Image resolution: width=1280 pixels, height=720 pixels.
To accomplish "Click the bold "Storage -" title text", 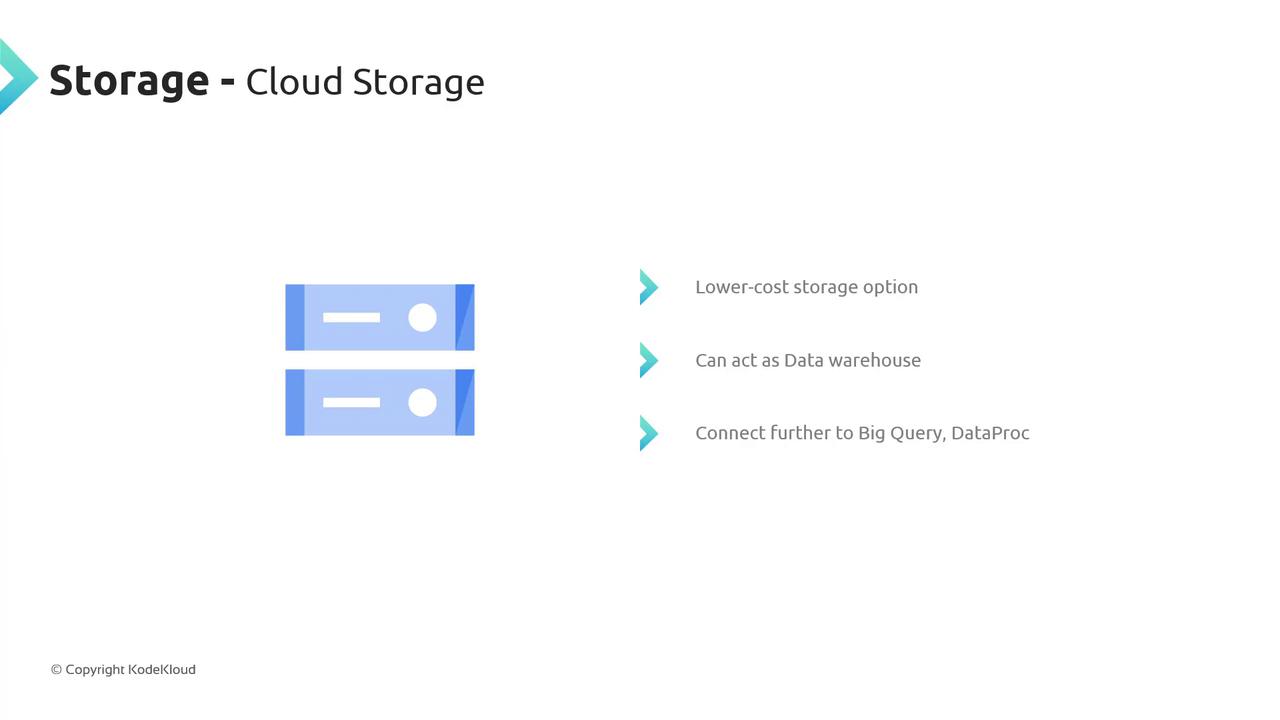I will (x=142, y=81).
